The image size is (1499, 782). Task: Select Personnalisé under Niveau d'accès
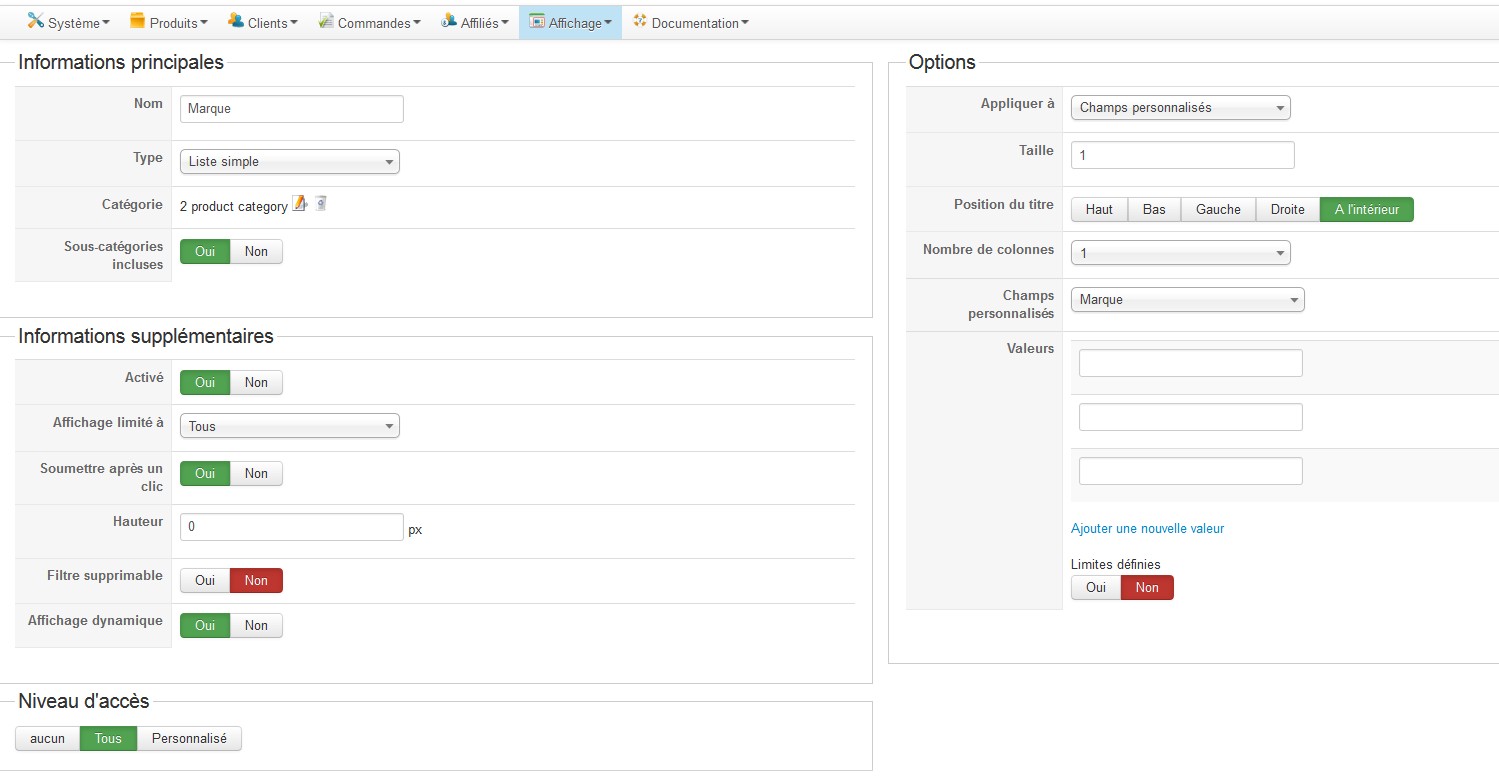point(189,739)
